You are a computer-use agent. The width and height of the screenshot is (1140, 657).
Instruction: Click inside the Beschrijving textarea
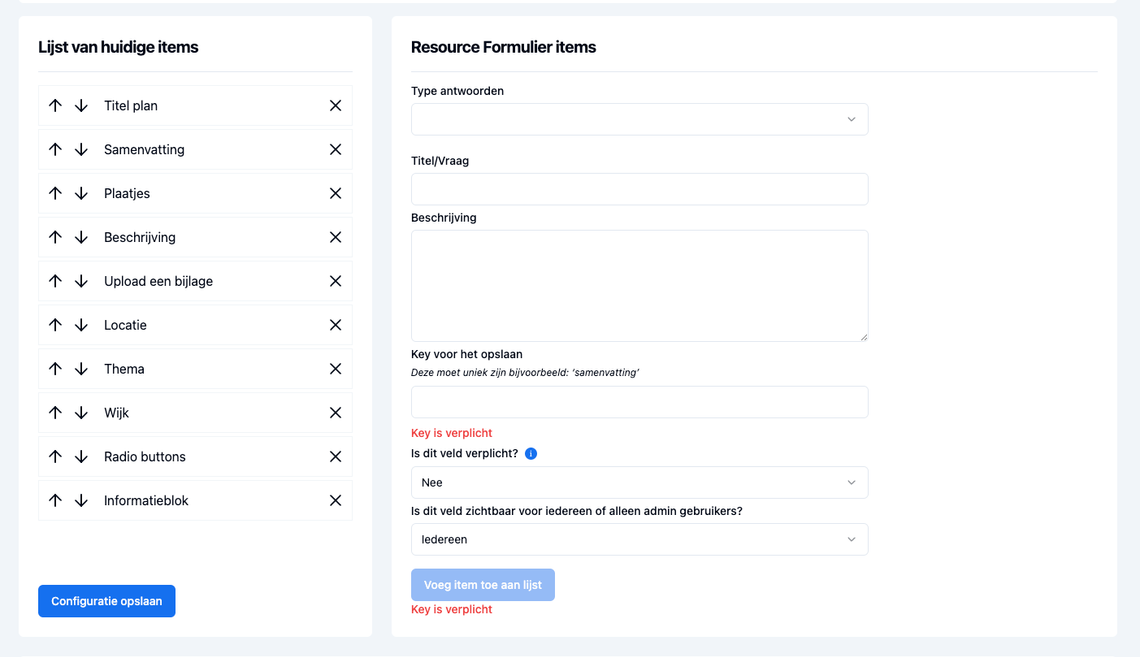(x=639, y=286)
